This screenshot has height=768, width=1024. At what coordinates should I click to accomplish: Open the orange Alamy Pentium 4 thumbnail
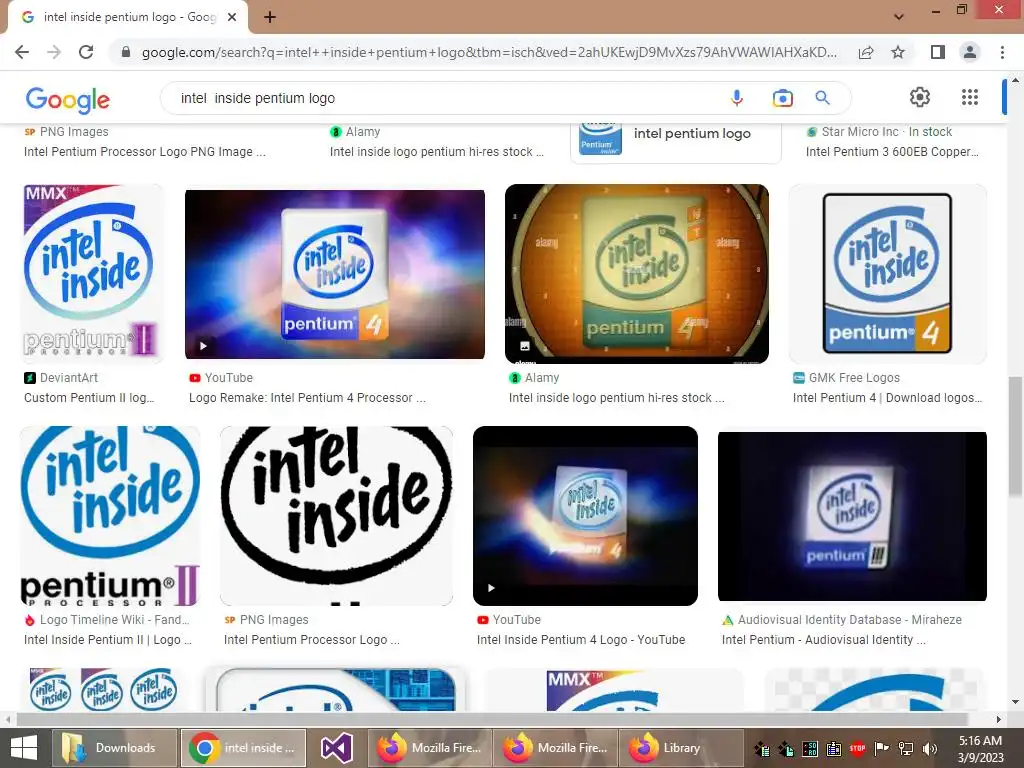tap(637, 274)
